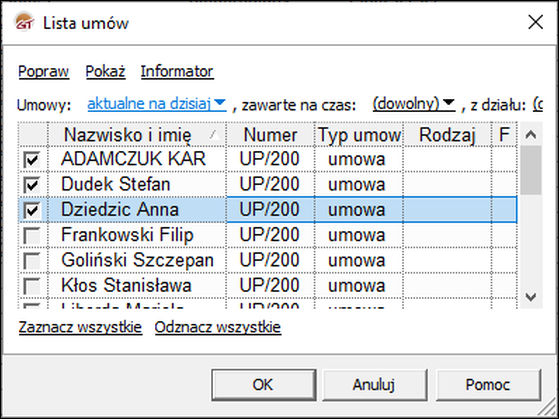Check the Frankowski Filip checkbox
Screen dimensions: 559x419
click(32, 235)
